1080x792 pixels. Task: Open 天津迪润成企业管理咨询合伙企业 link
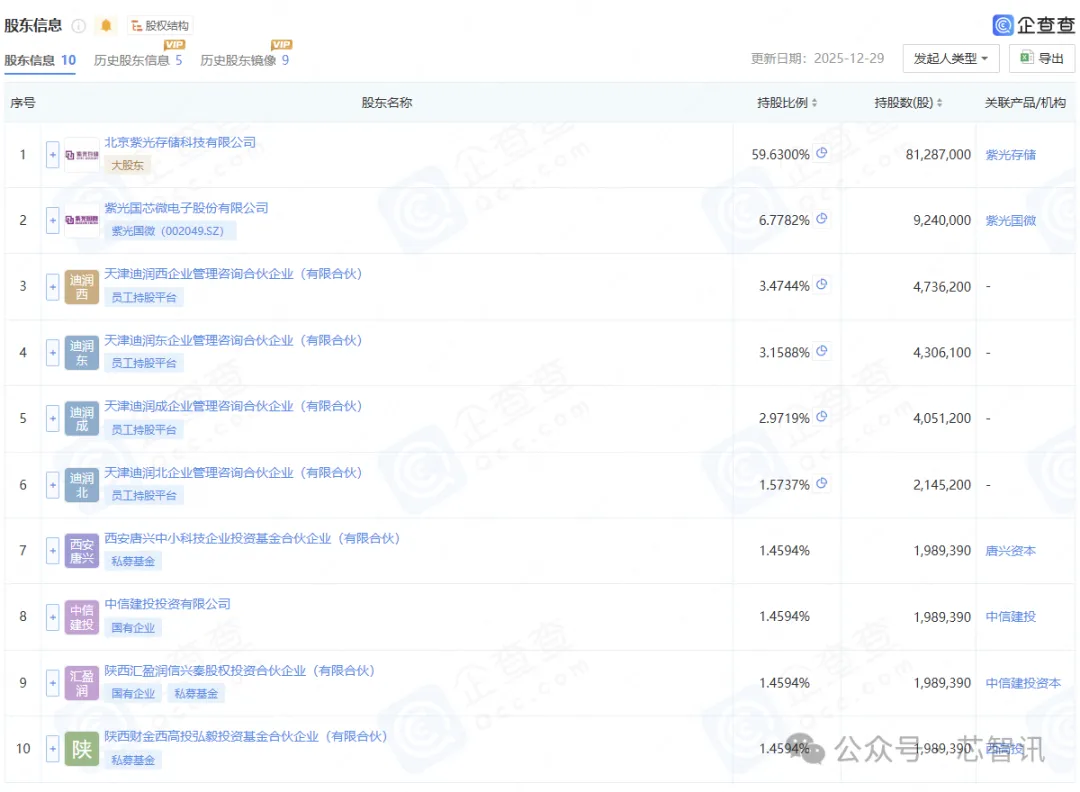pos(233,406)
